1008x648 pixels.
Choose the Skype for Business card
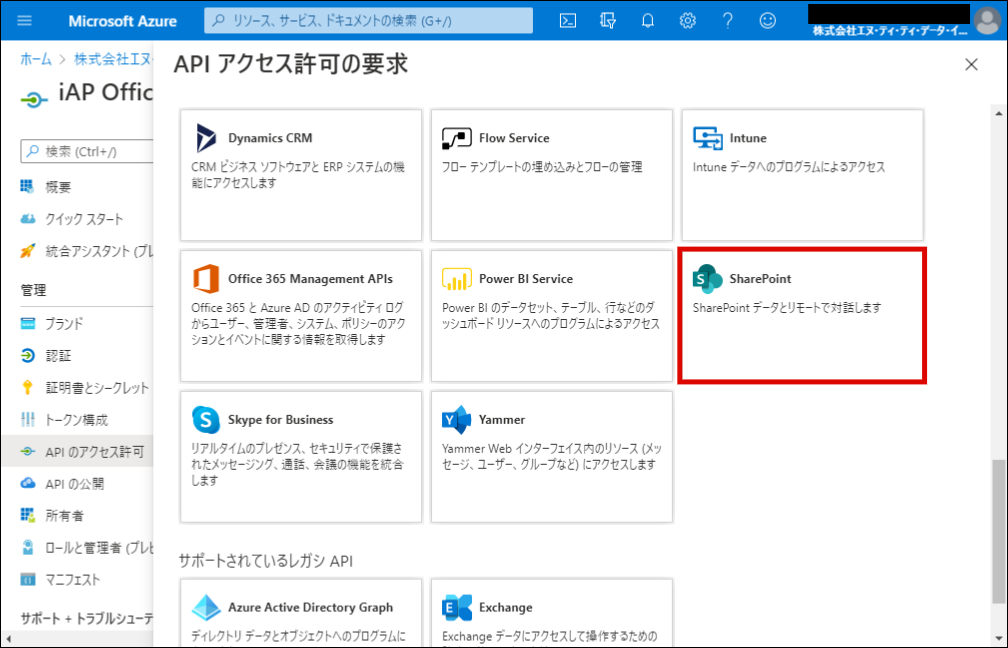coord(301,457)
